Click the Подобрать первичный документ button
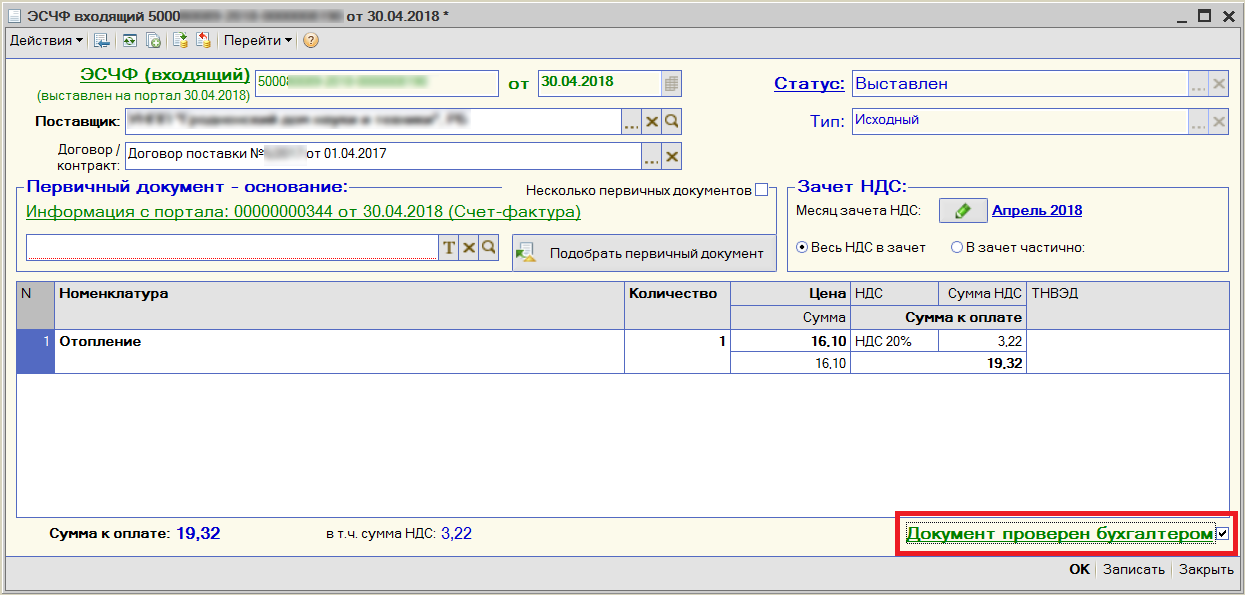The width and height of the screenshot is (1245, 595). (x=644, y=253)
